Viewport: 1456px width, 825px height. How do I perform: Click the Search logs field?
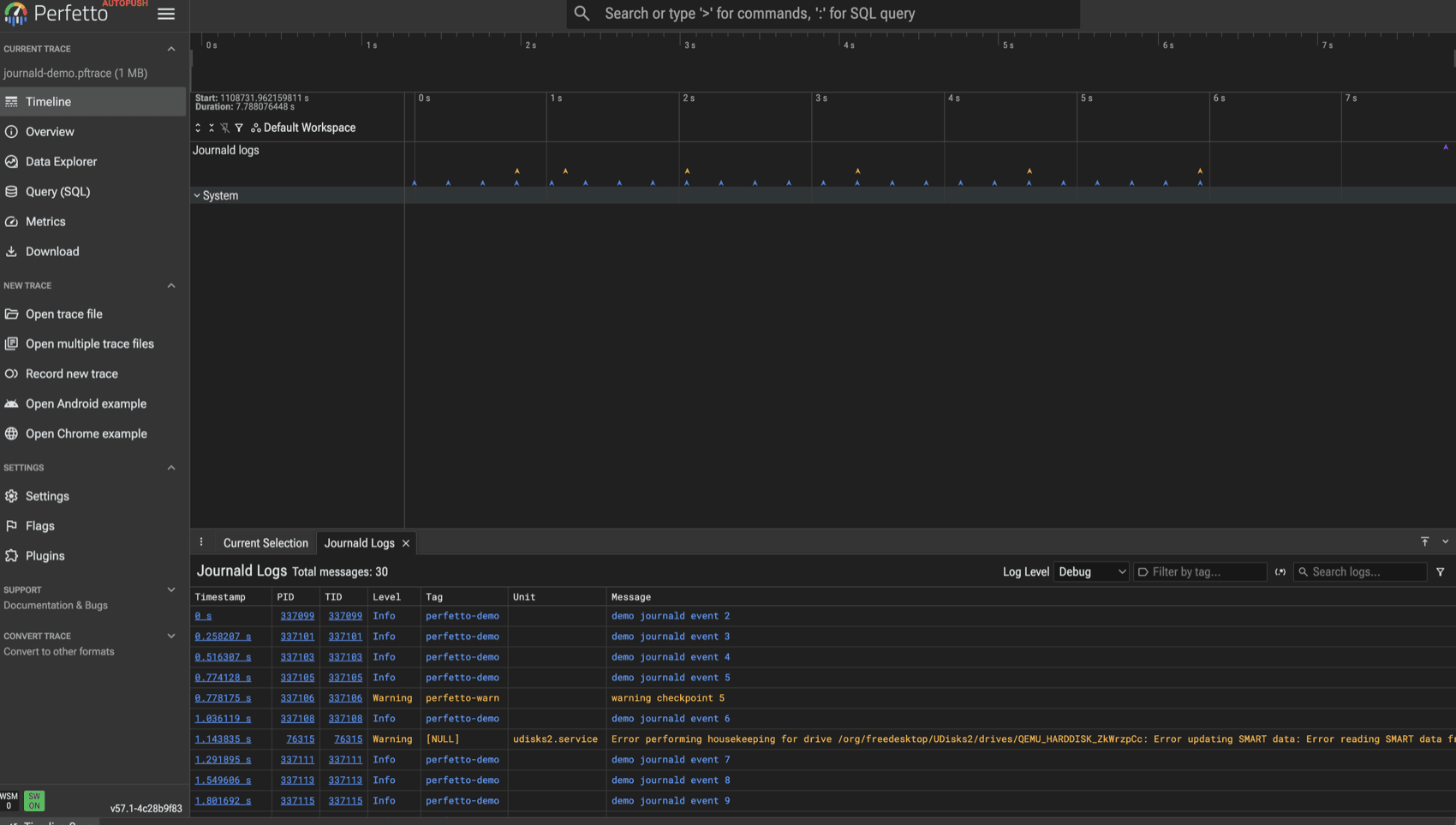point(1360,572)
